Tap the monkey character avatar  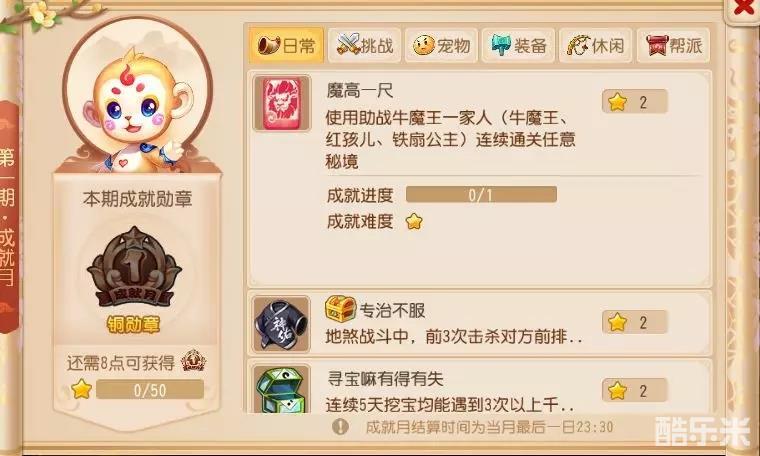point(138,109)
